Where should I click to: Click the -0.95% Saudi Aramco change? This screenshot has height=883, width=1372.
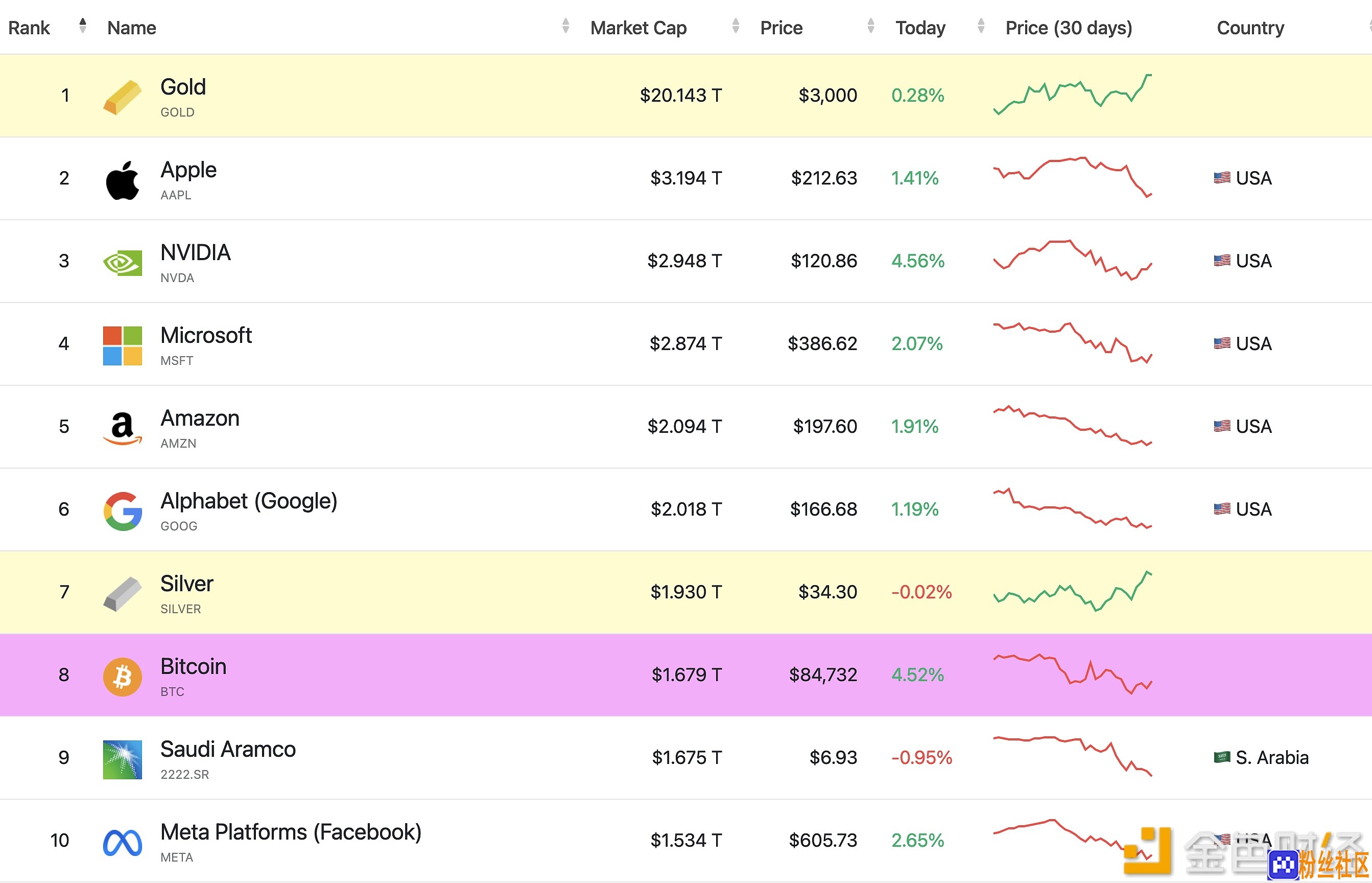point(921,757)
